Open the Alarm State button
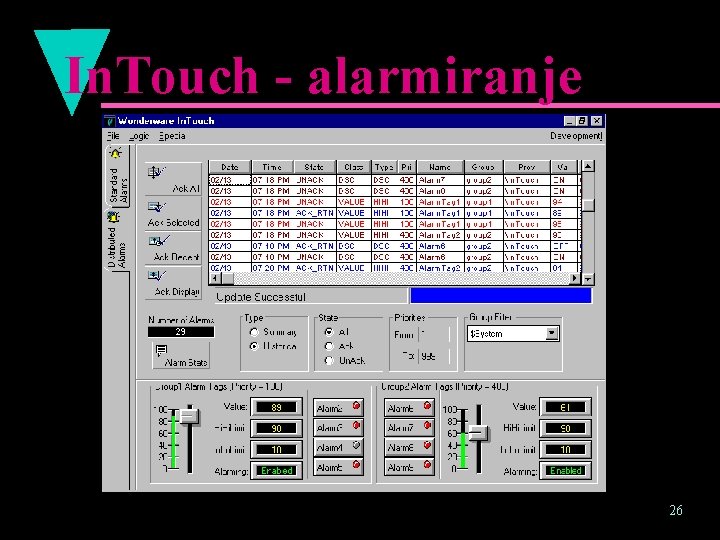Viewport: 720px width, 540px height. (181, 355)
